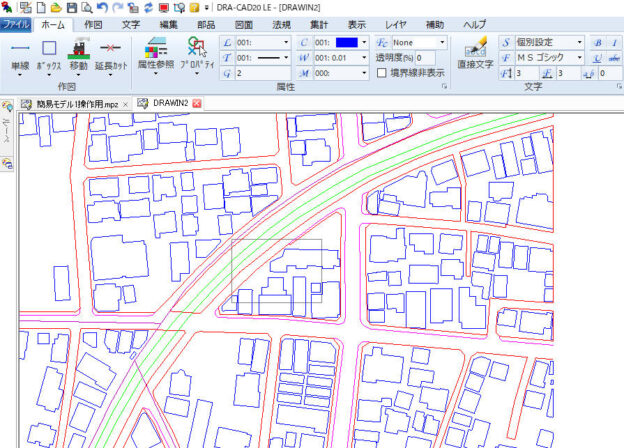Click the group number field showing 2
624x448 pixels.
[263, 73]
